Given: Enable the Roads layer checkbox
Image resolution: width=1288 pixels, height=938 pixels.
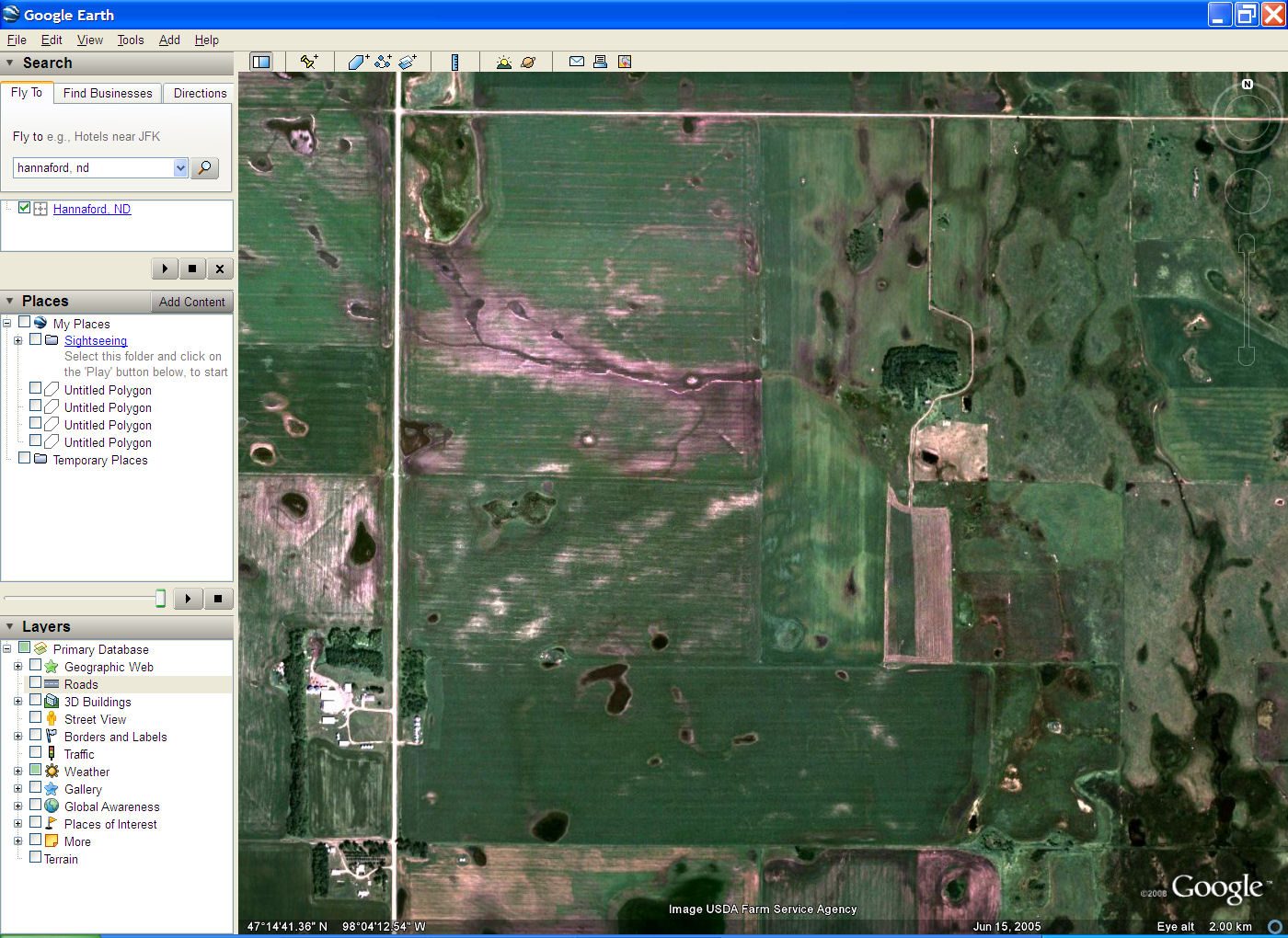Looking at the screenshot, I should point(35,683).
